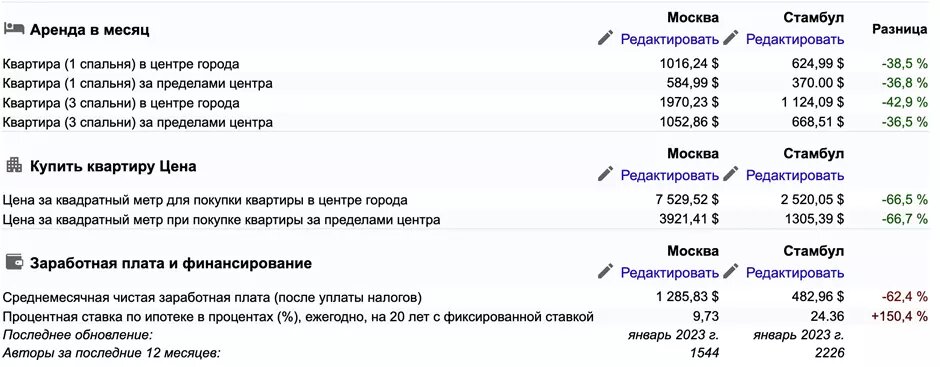Click the Разница column header

pos(900,29)
